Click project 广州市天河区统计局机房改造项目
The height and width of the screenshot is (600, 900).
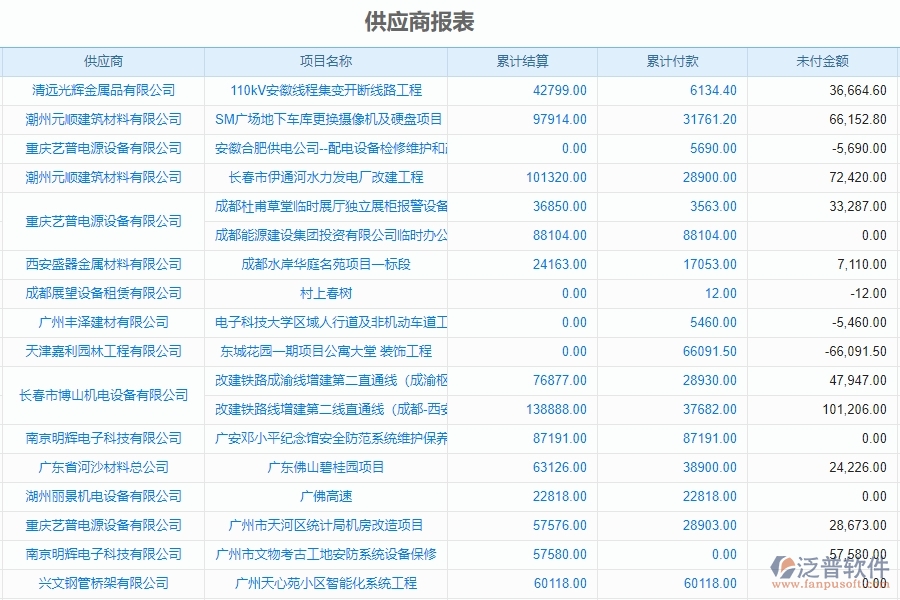click(x=328, y=525)
